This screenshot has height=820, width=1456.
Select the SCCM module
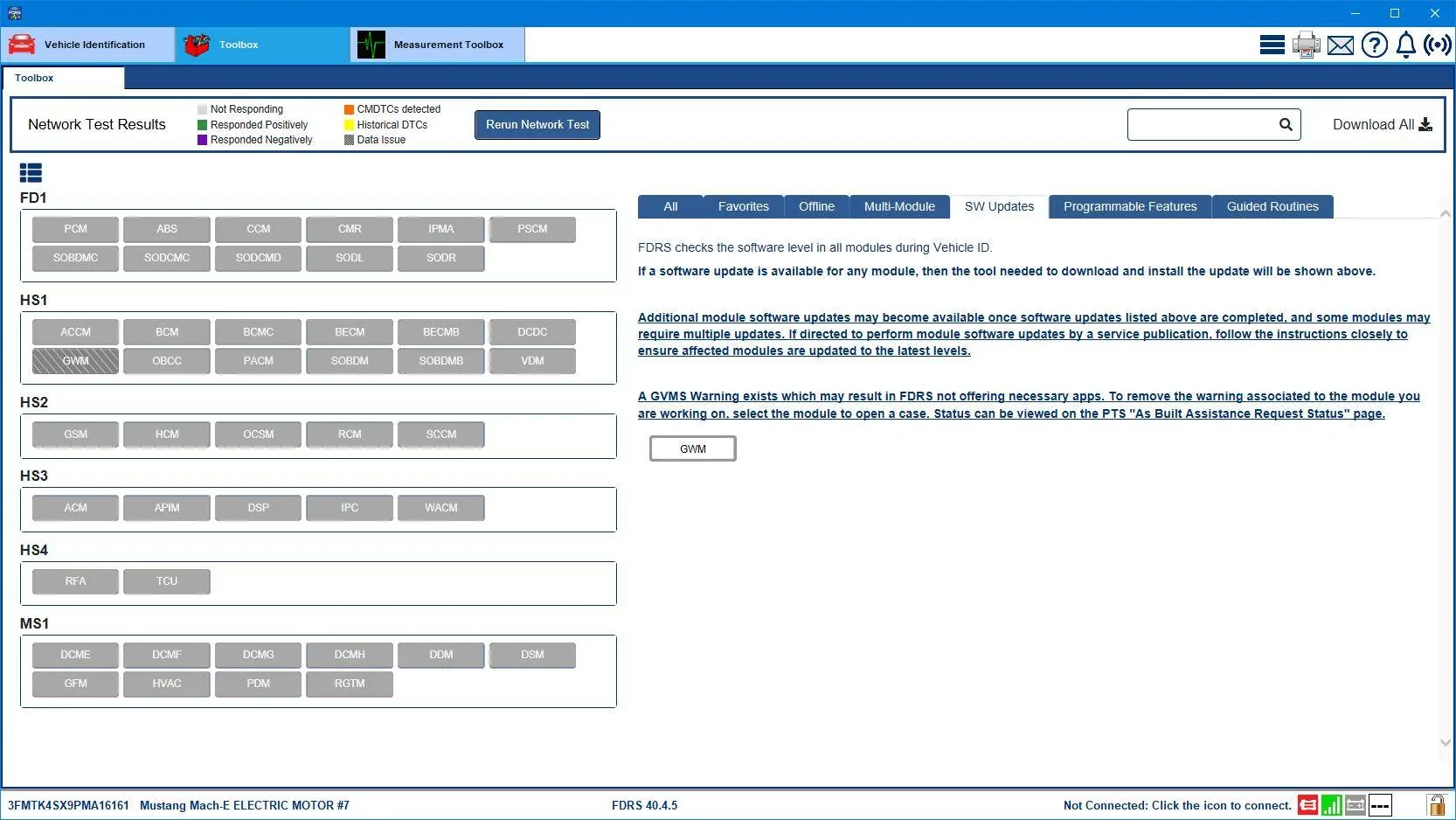point(441,434)
